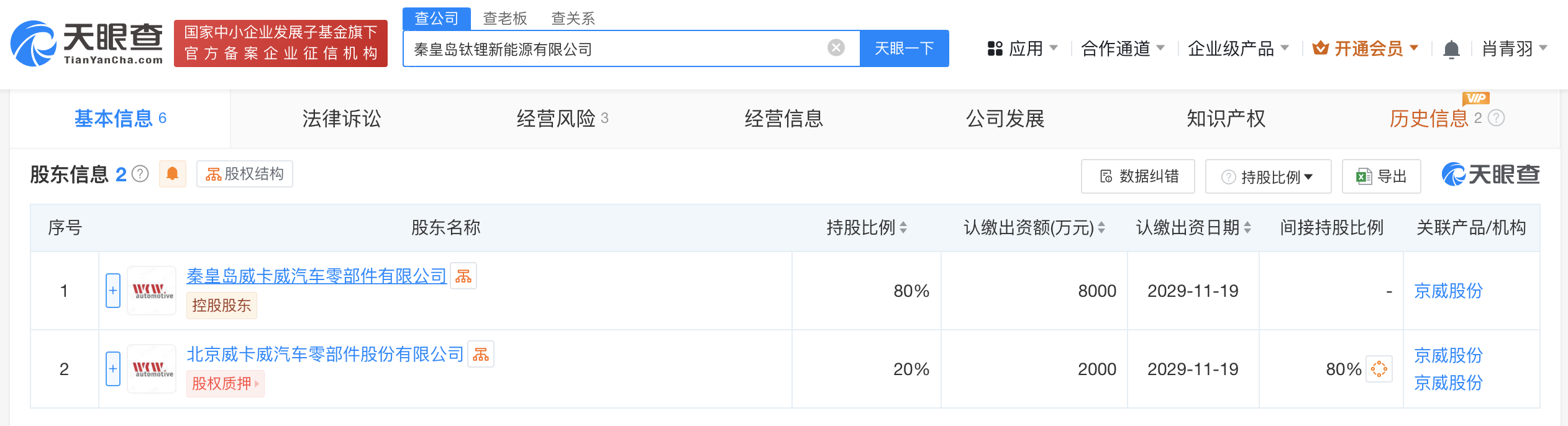
Task: Open user menu 肖青羽
Action: click(x=1514, y=48)
